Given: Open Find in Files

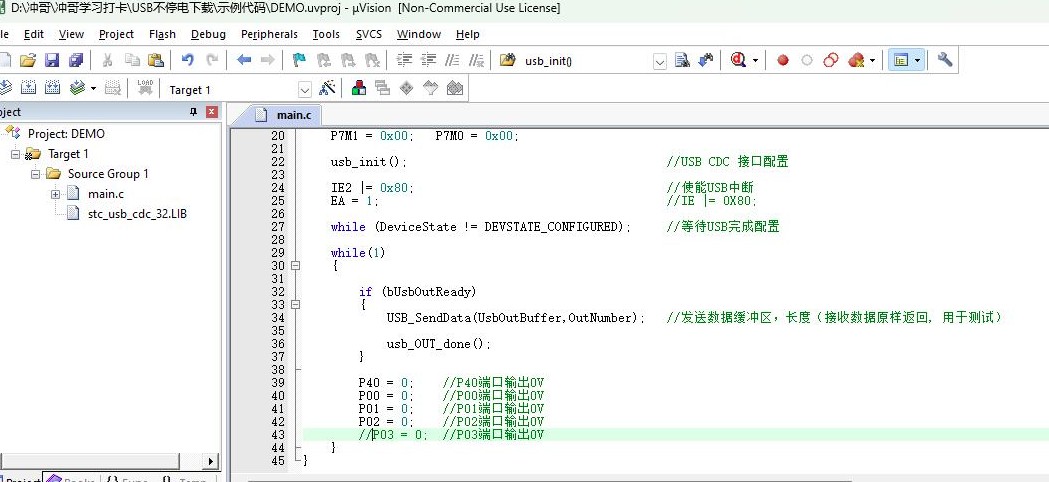Looking at the screenshot, I should (x=508, y=60).
